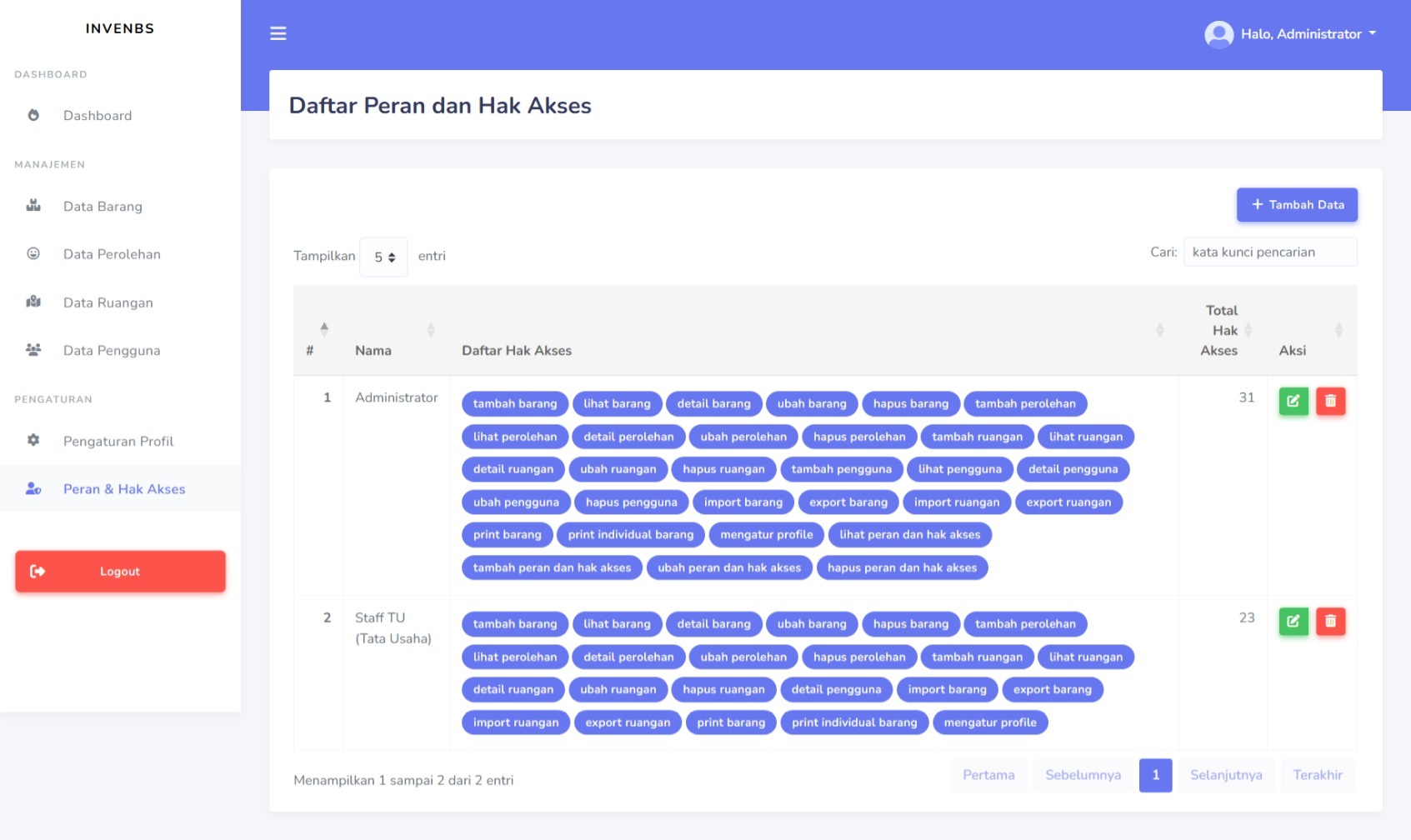Click the Pengaturan Profil gear icon
Viewport: 1411px width, 840px height.
pos(33,440)
